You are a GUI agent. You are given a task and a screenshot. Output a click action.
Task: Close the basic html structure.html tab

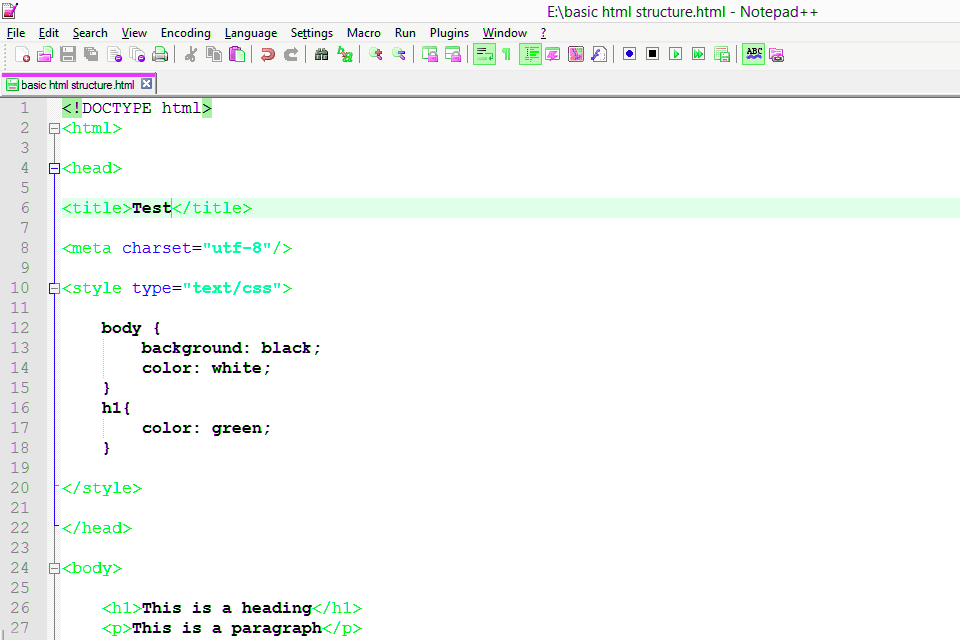(146, 84)
